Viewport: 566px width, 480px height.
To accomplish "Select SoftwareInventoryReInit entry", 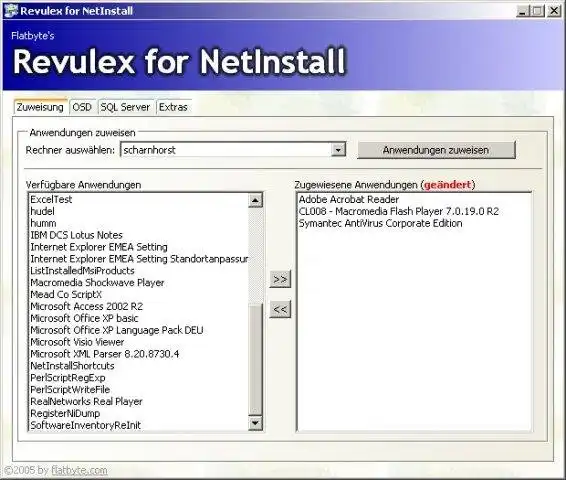I will tap(138, 425).
